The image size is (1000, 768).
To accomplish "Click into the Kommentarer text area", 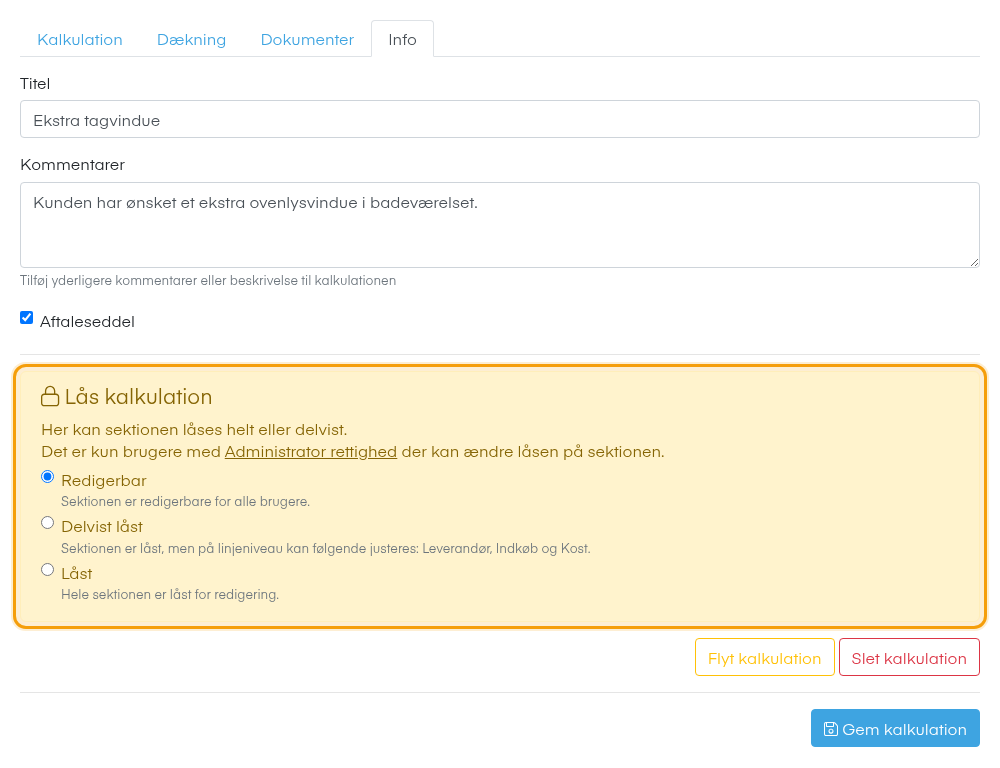I will [500, 225].
